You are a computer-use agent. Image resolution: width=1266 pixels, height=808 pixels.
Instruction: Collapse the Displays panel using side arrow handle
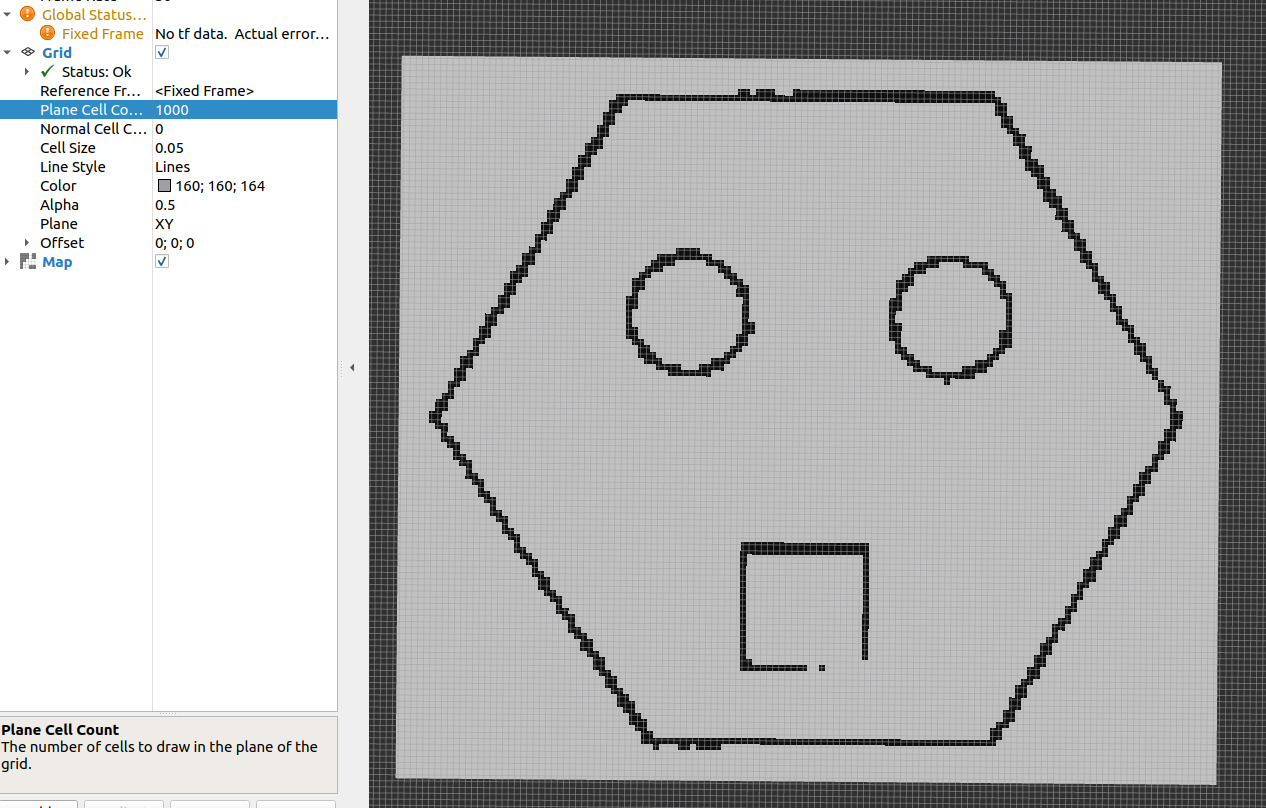click(x=352, y=368)
